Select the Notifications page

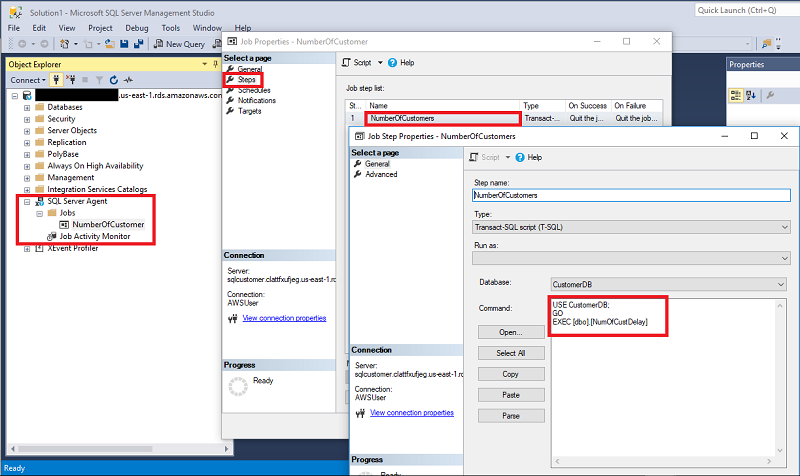256,101
